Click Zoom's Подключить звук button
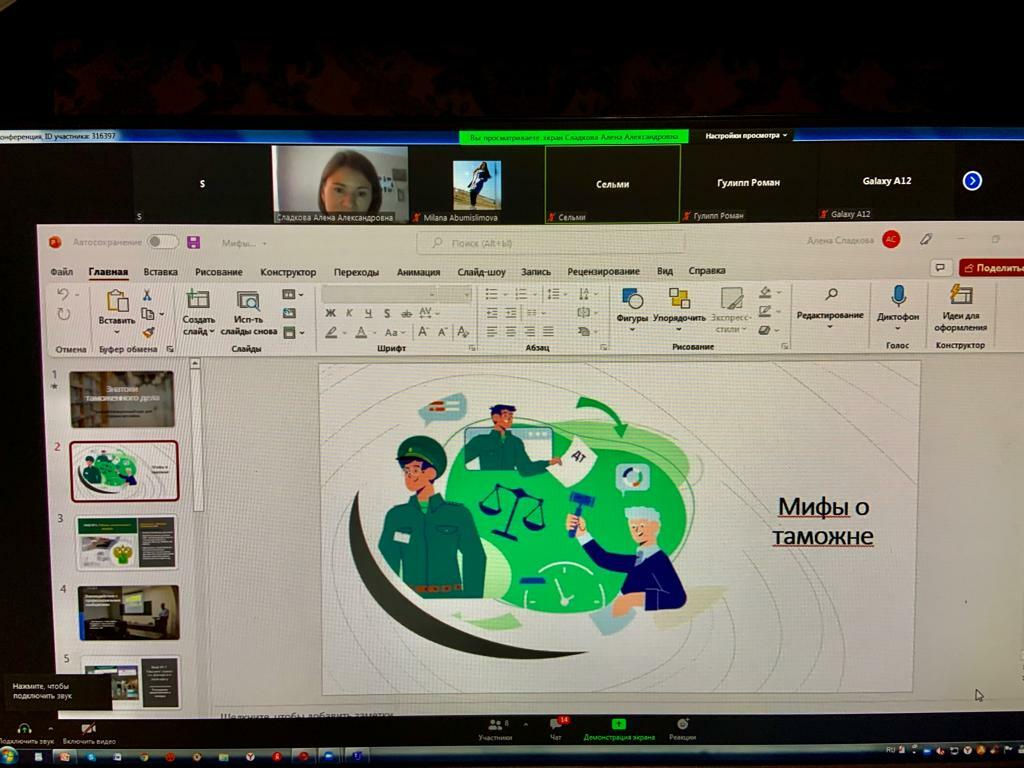Viewport: 1024px width, 768px height. [25, 733]
